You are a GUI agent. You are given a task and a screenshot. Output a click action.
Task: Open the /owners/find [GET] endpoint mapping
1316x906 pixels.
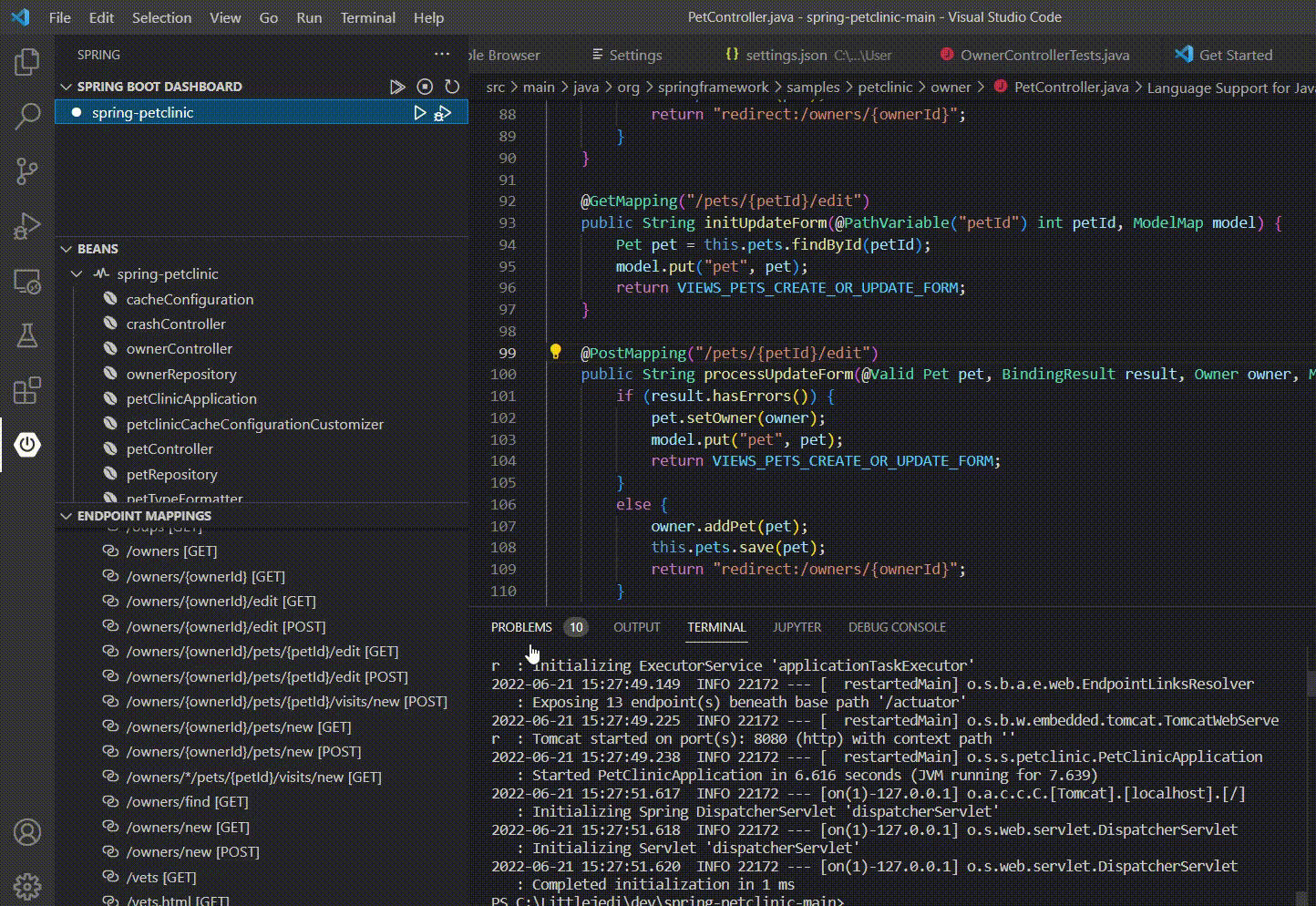(187, 802)
